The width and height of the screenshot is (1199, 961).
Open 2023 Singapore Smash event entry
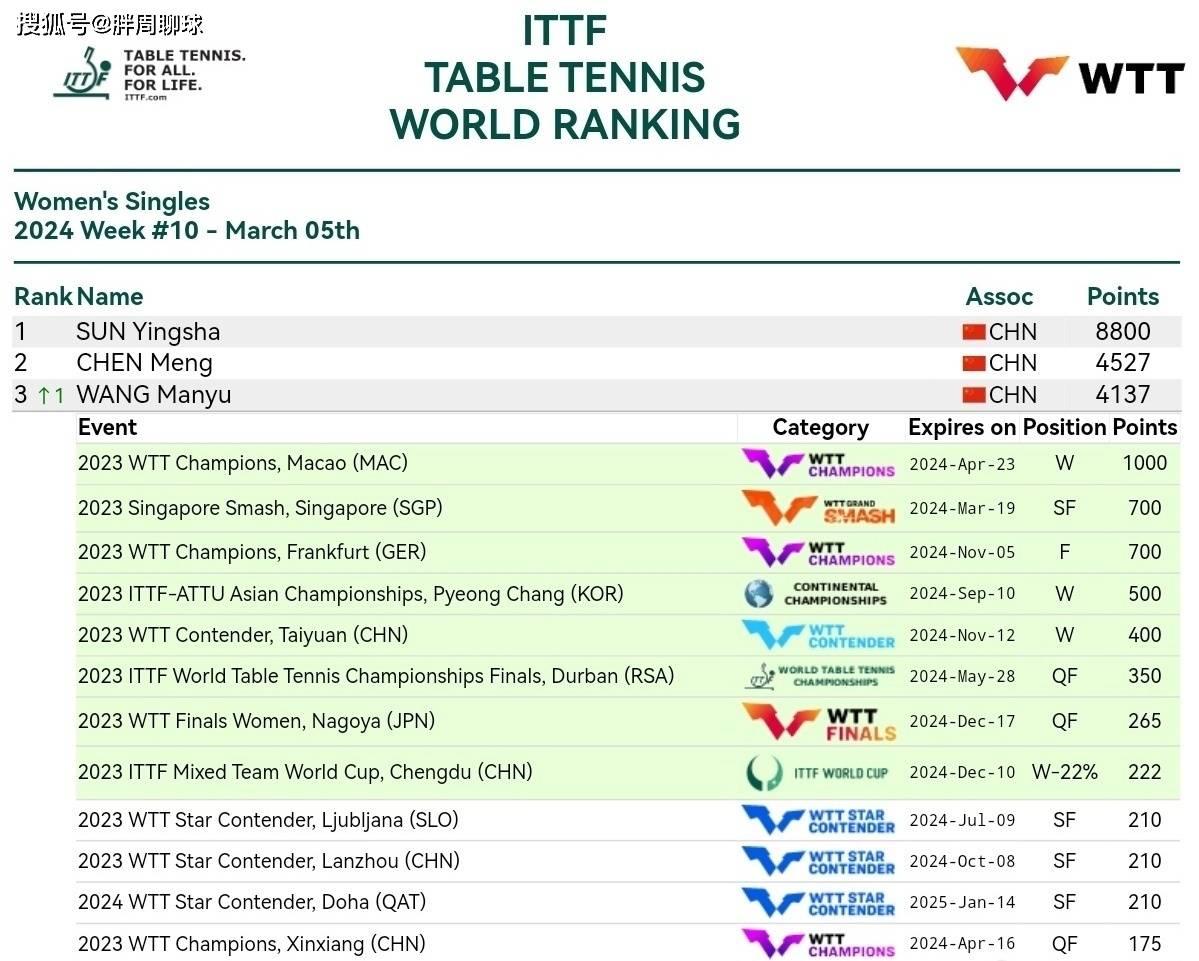coord(259,508)
